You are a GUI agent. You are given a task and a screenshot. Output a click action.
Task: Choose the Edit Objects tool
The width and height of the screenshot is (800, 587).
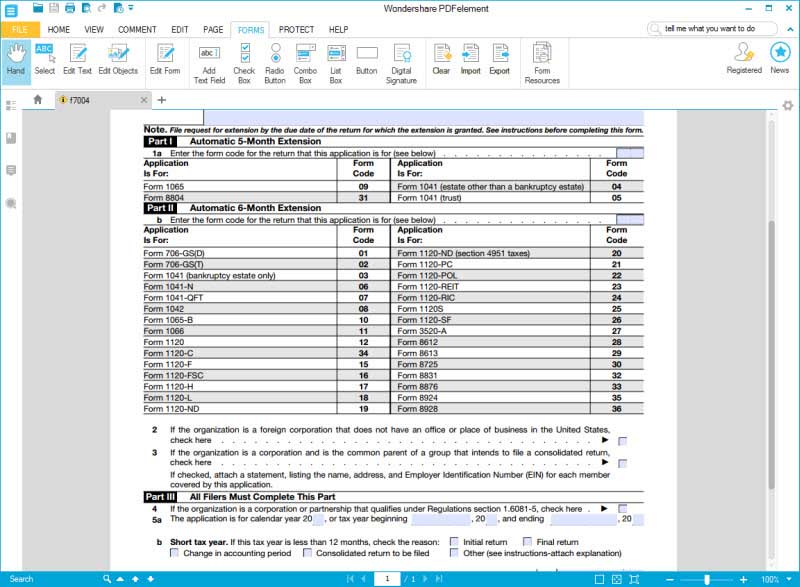[x=118, y=60]
